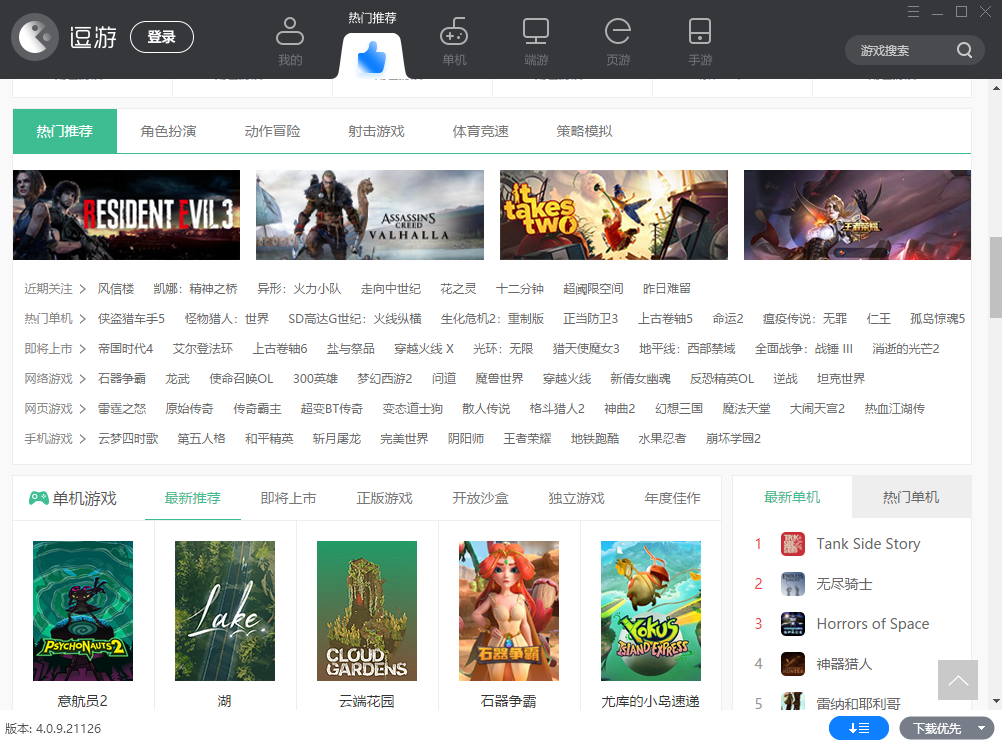Select the 热门推荐 thumbs-up icon
1002x743 pixels.
pyautogui.click(x=372, y=57)
